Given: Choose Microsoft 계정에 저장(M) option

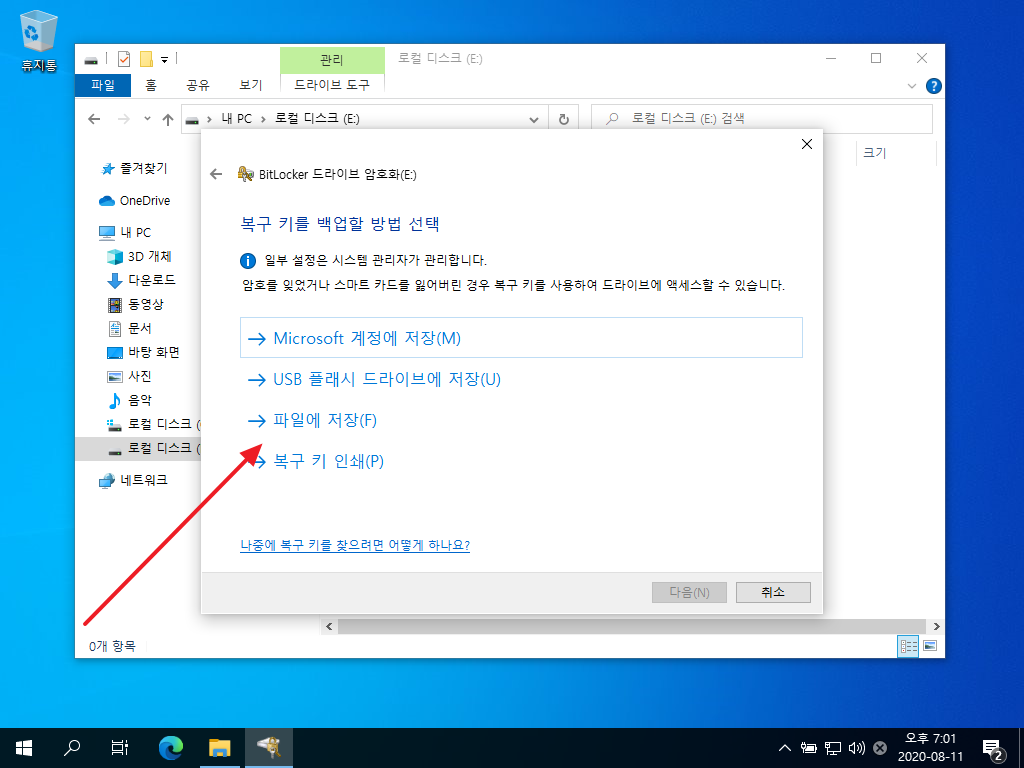Looking at the screenshot, I should [x=521, y=338].
